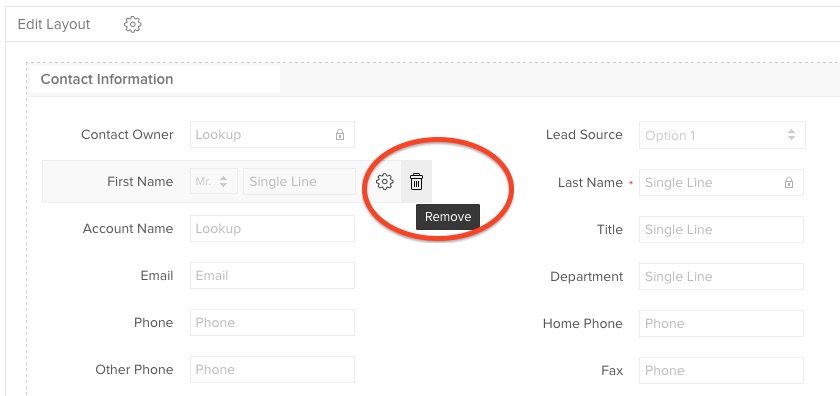Select the Account Name Lookup field

coord(272,228)
